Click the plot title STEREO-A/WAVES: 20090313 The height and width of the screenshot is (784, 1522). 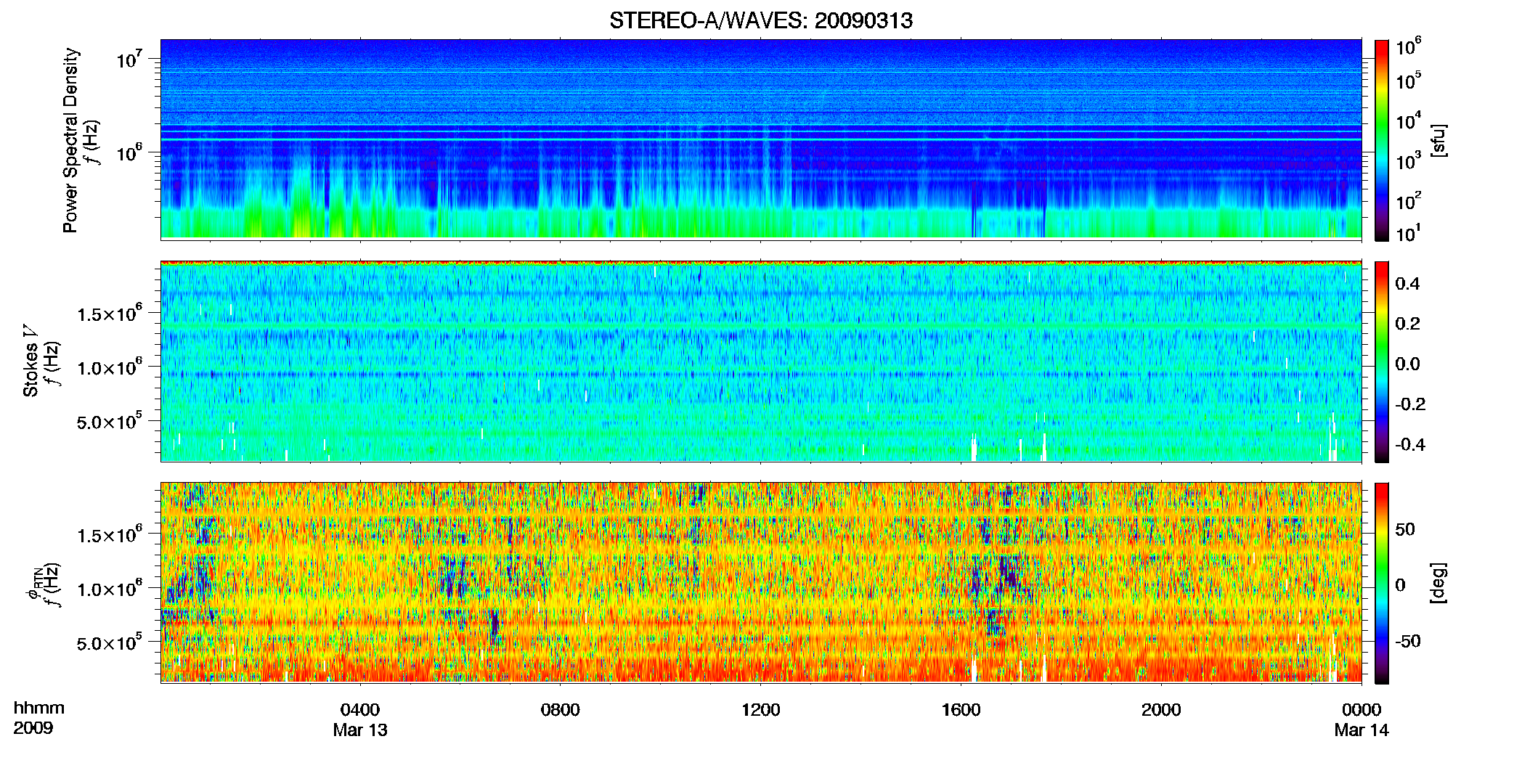pyautogui.click(x=760, y=20)
